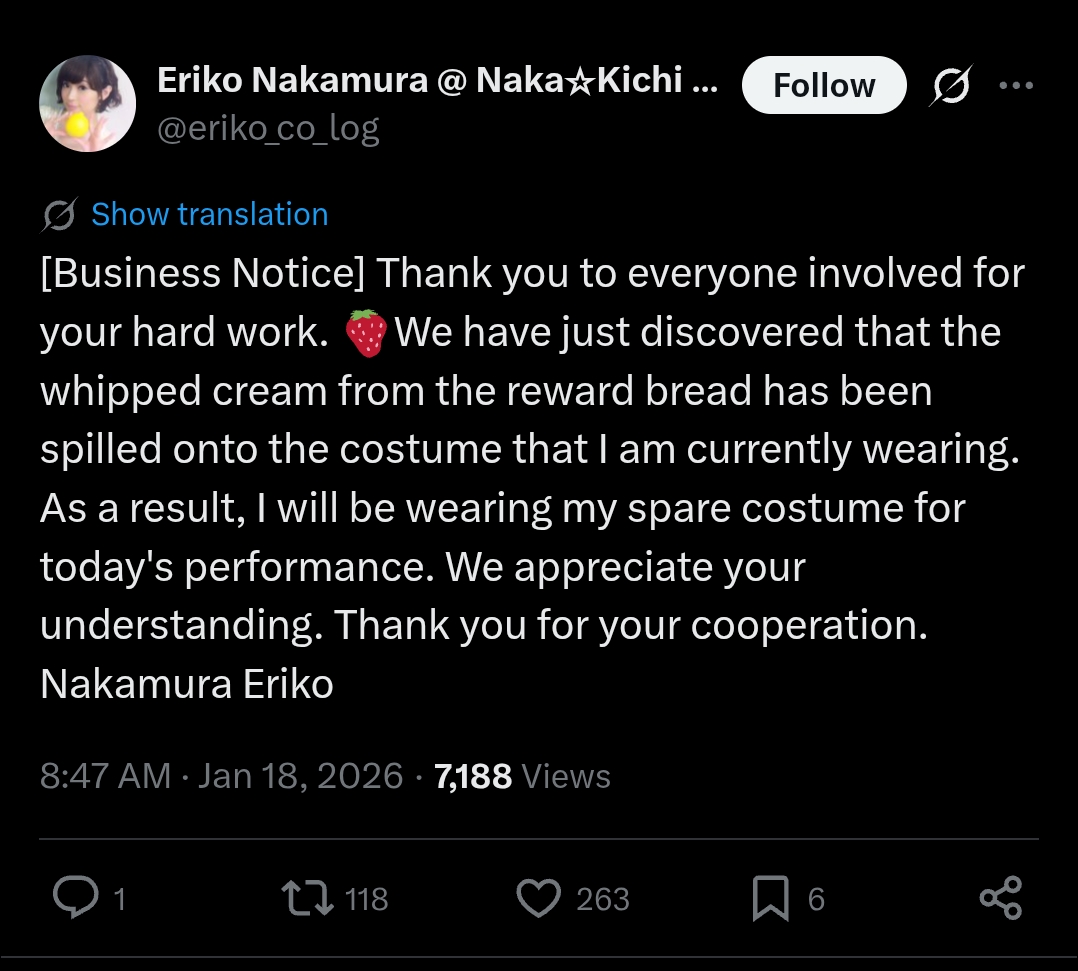Screen dimensions: 1078x971
Task: Open Eriko Nakamura's profile avatar
Action: point(87,104)
